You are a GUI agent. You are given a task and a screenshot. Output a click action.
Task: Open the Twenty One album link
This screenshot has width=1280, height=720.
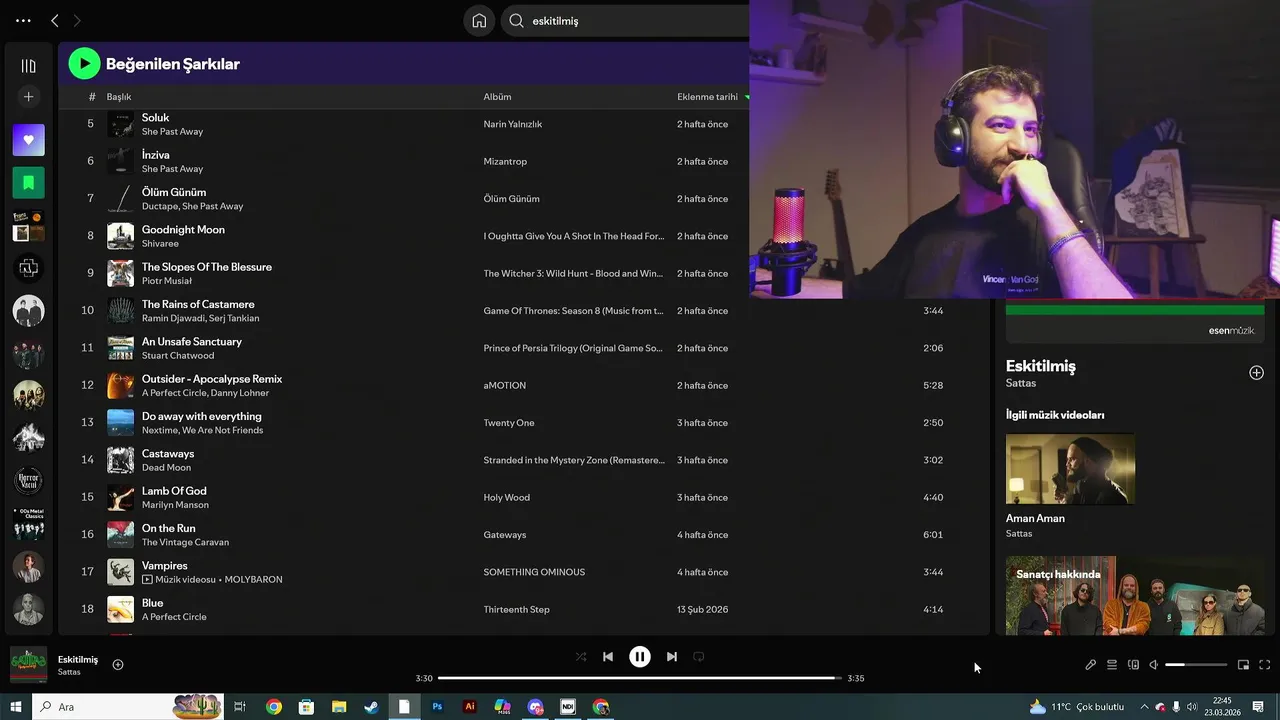(x=509, y=423)
